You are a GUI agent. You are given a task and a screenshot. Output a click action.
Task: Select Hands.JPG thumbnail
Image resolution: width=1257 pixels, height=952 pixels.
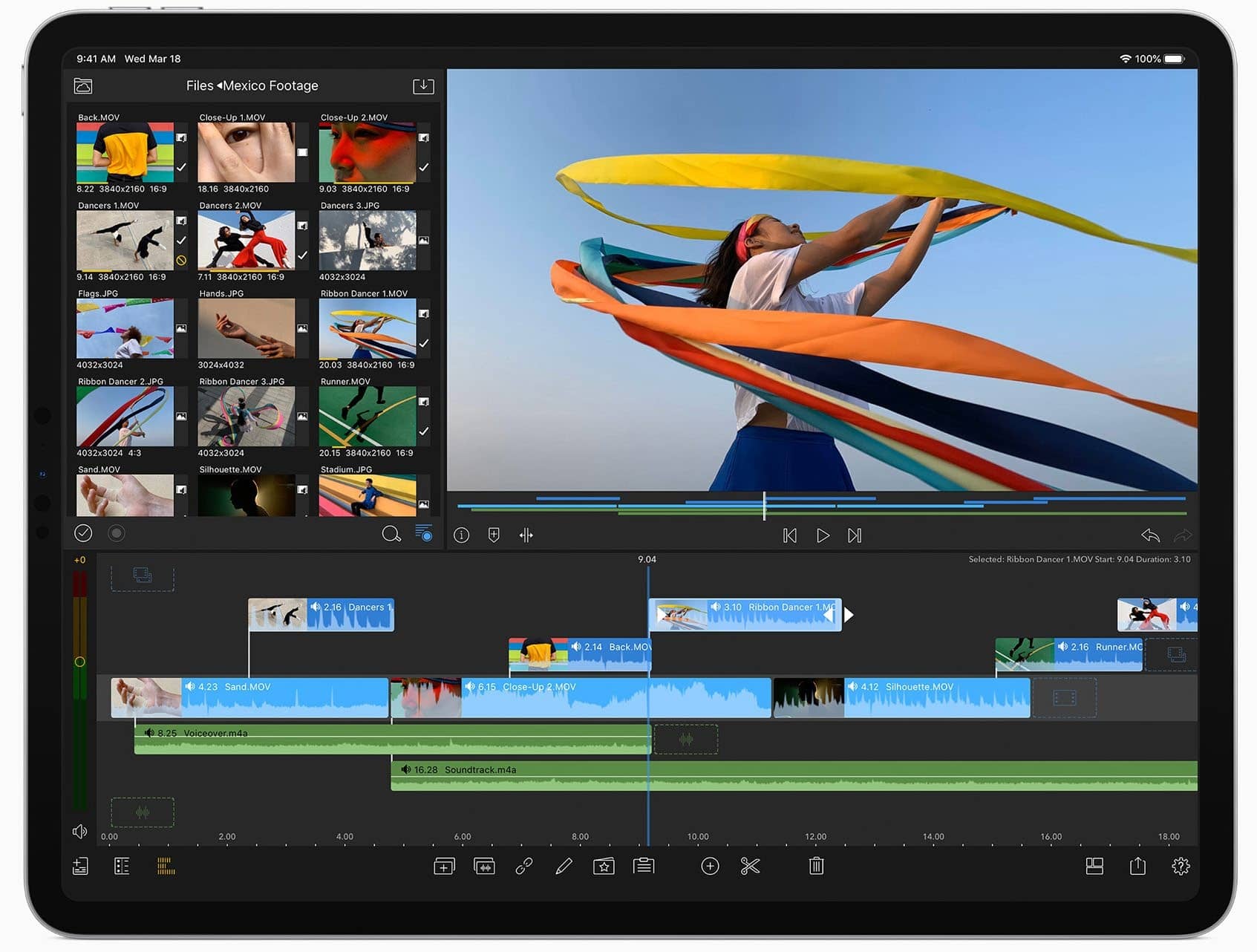246,329
